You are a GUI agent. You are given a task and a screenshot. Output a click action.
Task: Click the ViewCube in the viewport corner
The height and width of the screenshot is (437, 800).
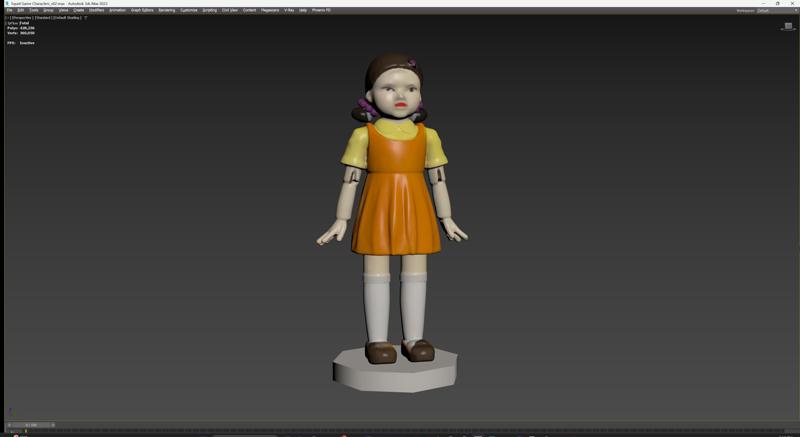pyautogui.click(x=788, y=27)
